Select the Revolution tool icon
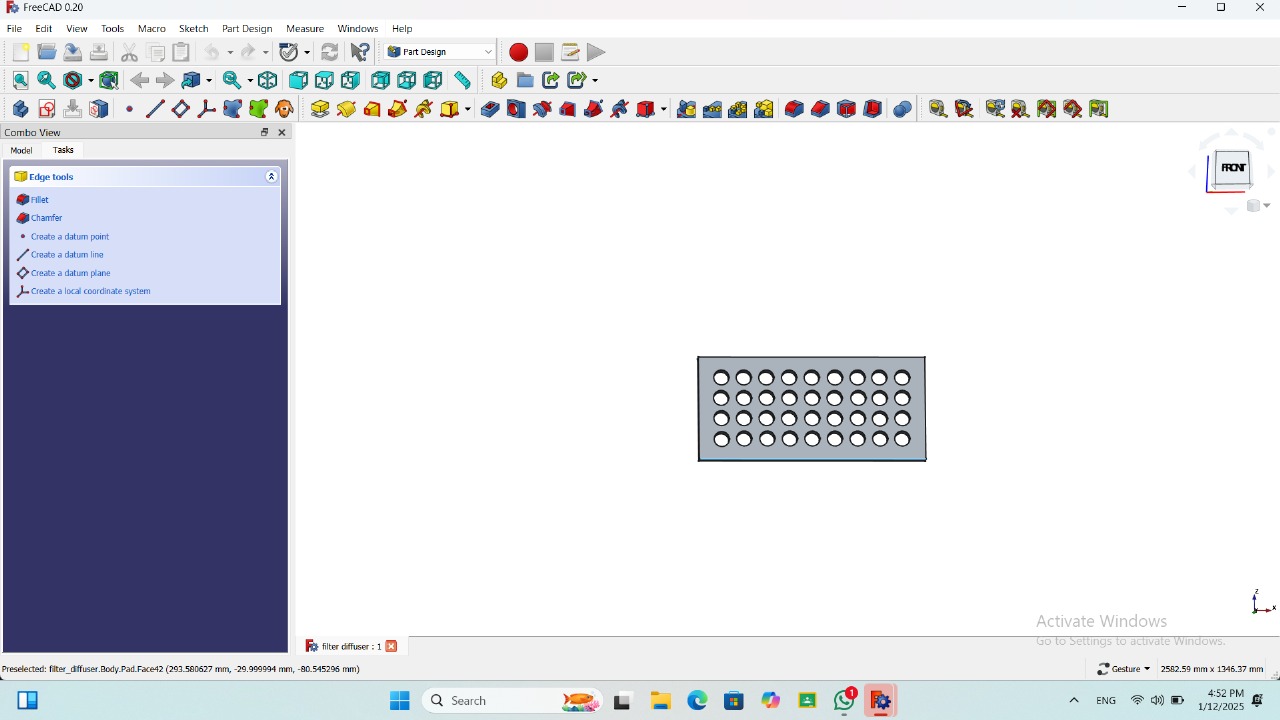The image size is (1280, 720). [x=346, y=109]
